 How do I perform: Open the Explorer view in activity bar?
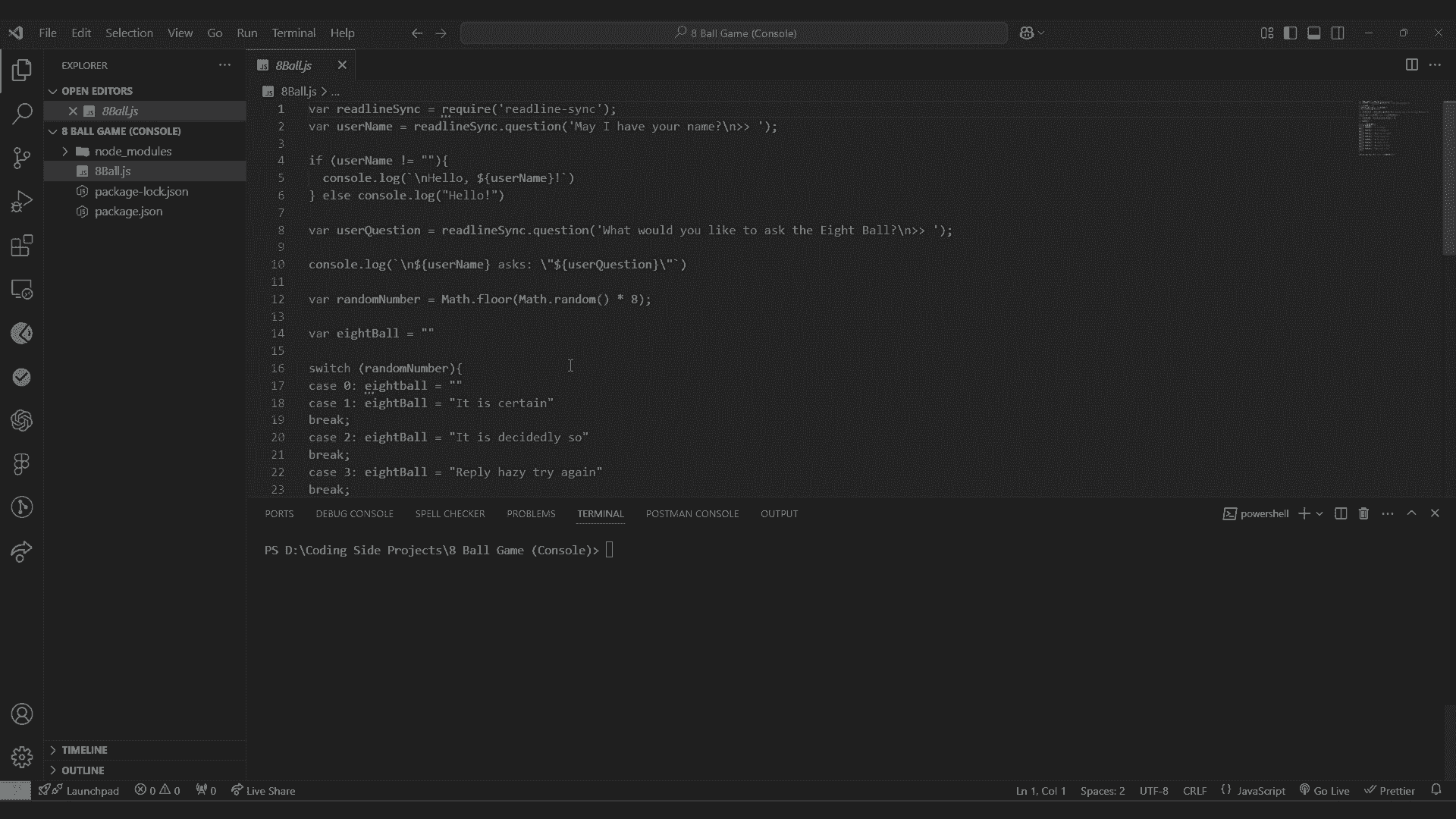coord(22,70)
